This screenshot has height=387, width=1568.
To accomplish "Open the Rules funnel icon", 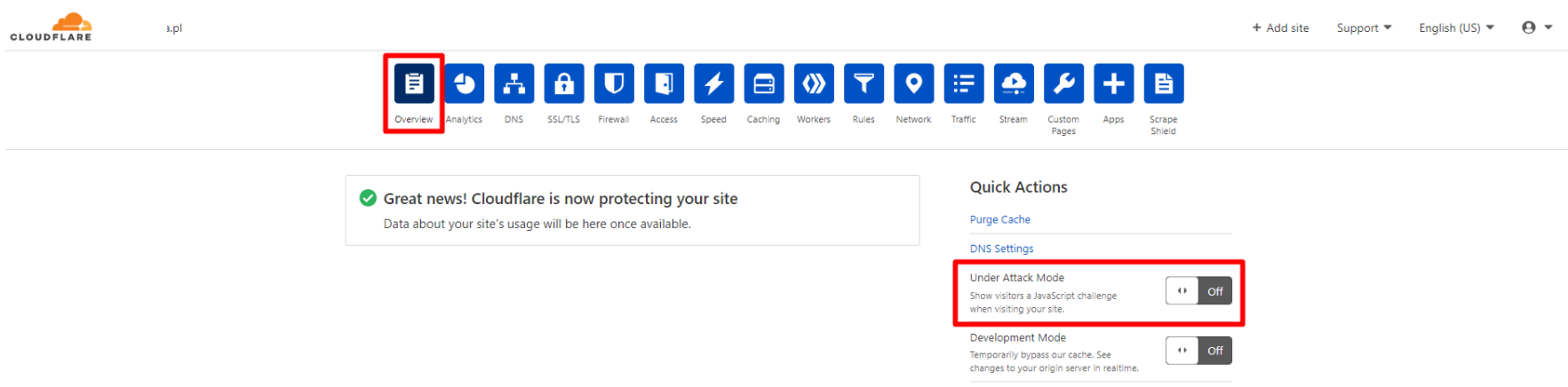I will [864, 83].
